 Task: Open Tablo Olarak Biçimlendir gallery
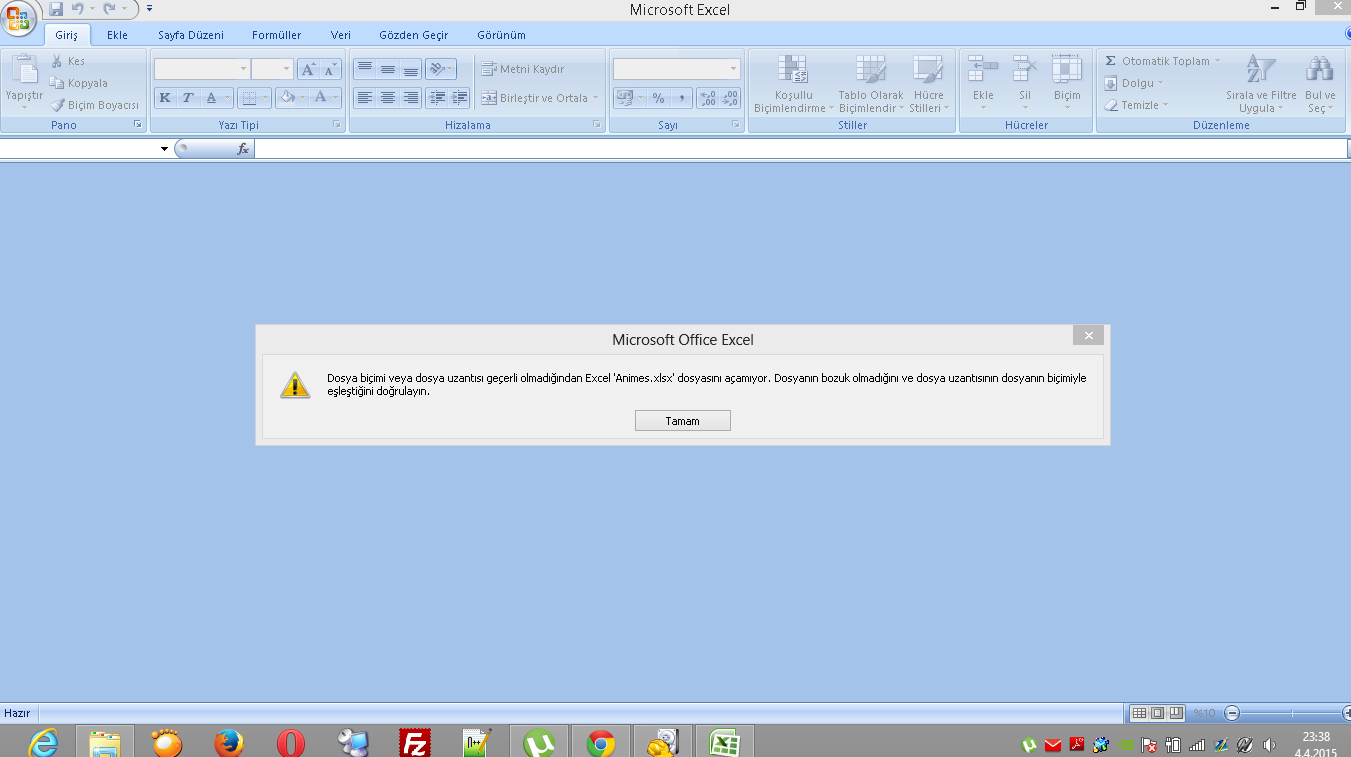pyautogui.click(x=871, y=84)
